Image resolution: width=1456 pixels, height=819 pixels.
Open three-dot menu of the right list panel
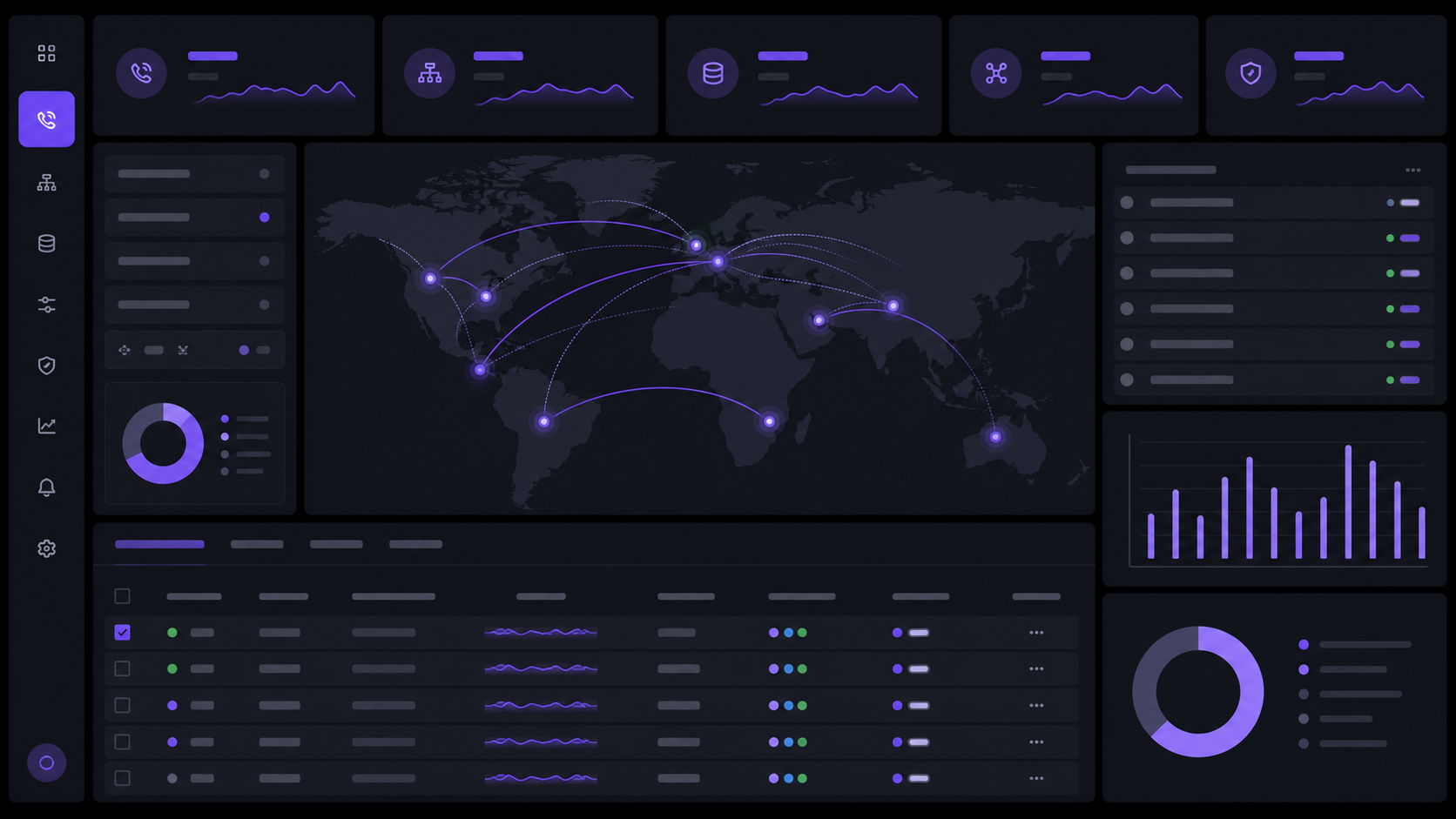tap(1412, 171)
